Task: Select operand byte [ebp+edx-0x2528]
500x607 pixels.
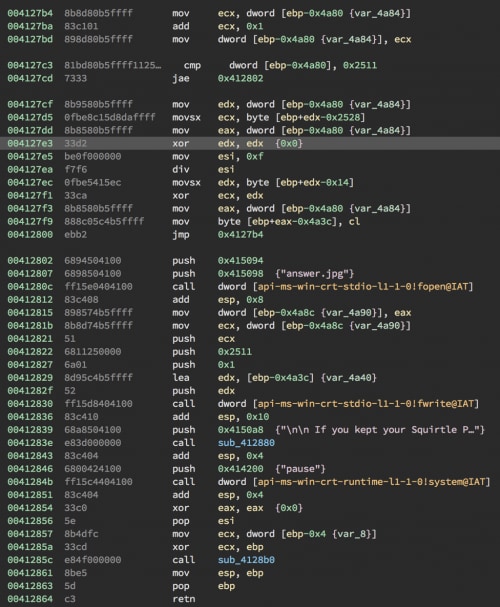Action: (306, 117)
